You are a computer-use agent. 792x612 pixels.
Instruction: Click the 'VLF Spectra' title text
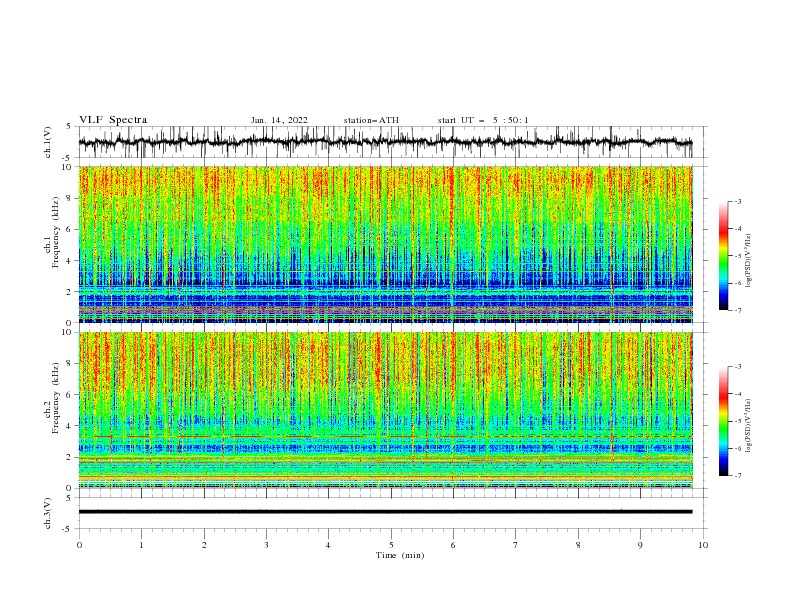113,120
